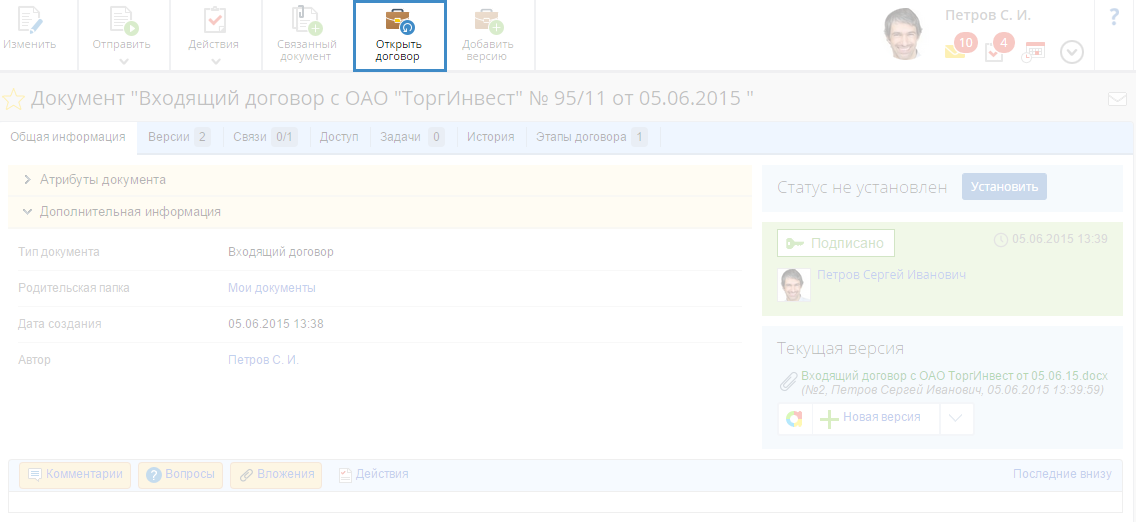Click the Подписано signature button

tap(835, 243)
